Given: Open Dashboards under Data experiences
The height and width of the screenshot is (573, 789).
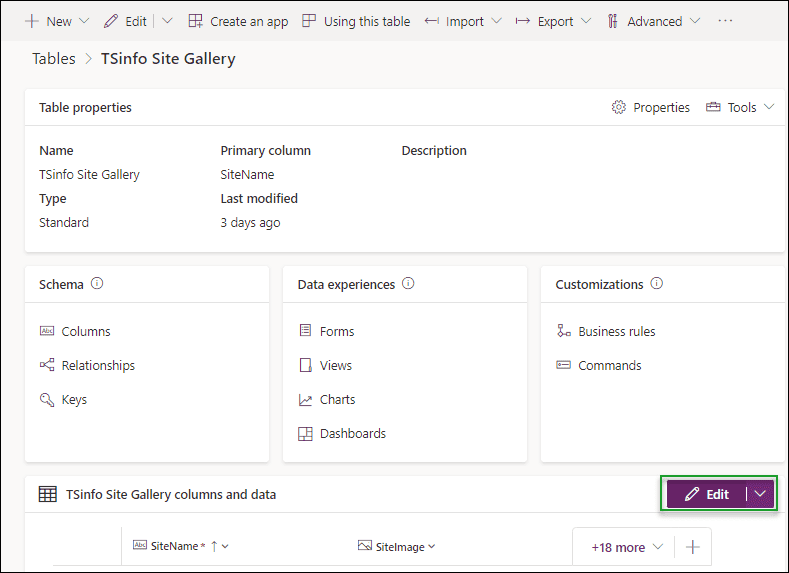Looking at the screenshot, I should (353, 434).
